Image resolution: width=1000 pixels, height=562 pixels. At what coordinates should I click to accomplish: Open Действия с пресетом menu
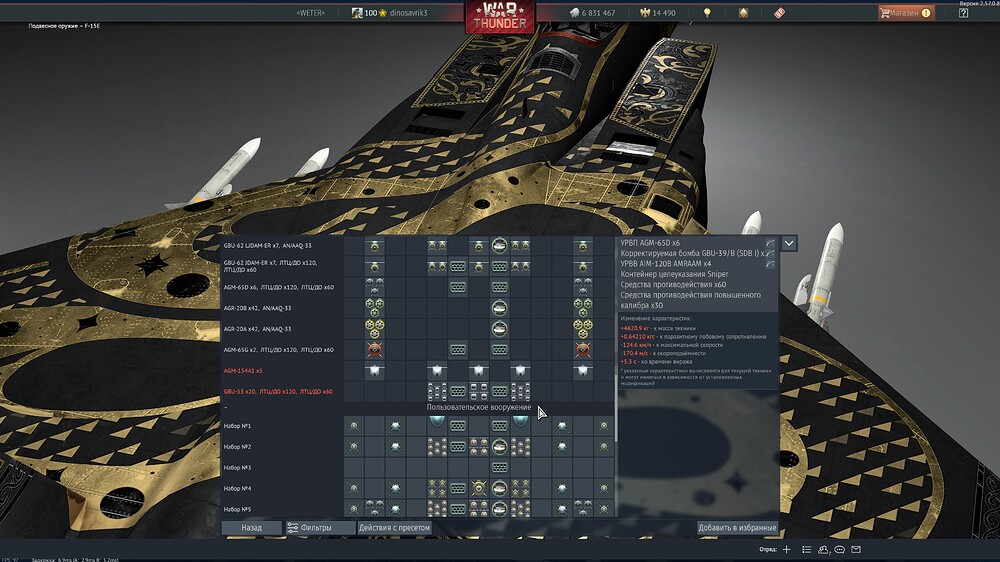[394, 528]
